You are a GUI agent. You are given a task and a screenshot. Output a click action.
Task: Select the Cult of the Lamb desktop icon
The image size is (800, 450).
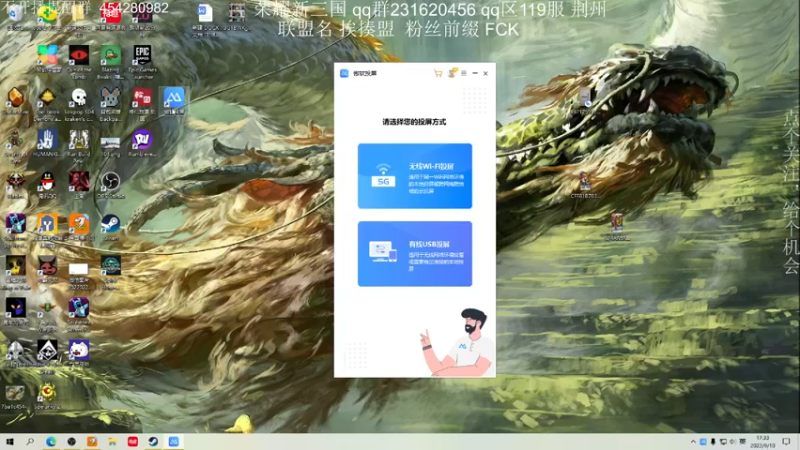tap(79, 61)
